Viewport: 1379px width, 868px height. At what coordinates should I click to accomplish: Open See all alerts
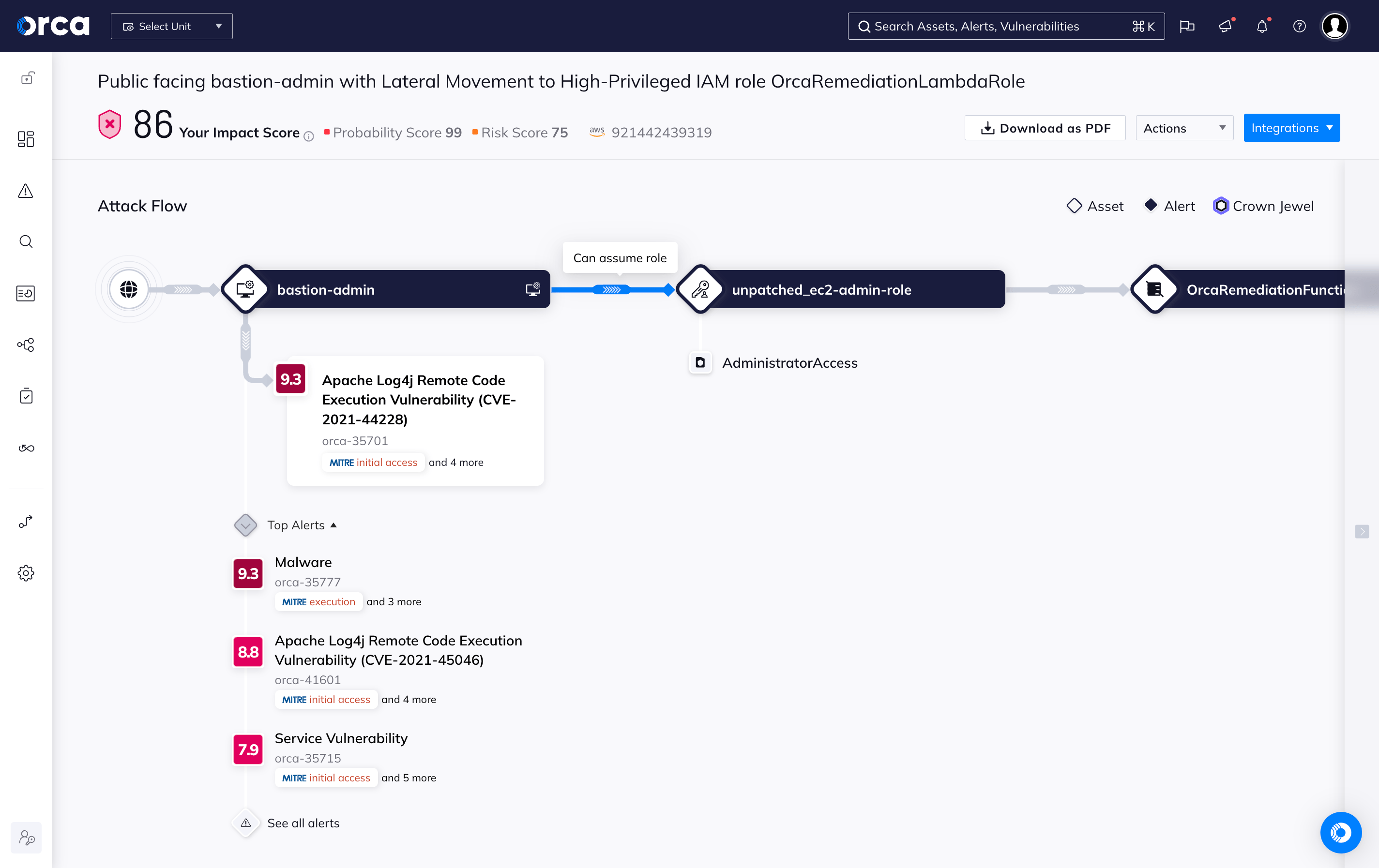(x=303, y=823)
